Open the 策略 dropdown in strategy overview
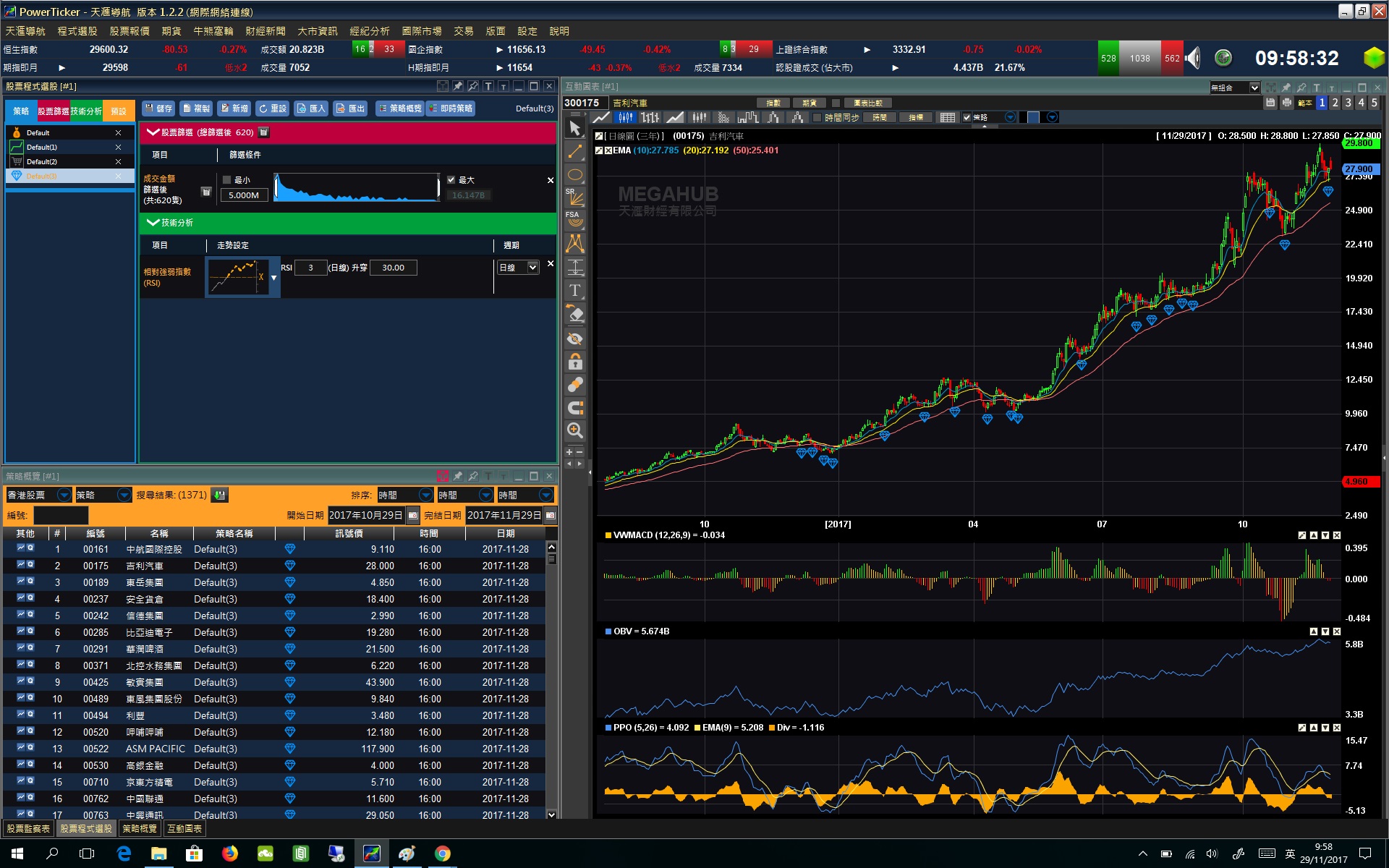 [x=103, y=495]
